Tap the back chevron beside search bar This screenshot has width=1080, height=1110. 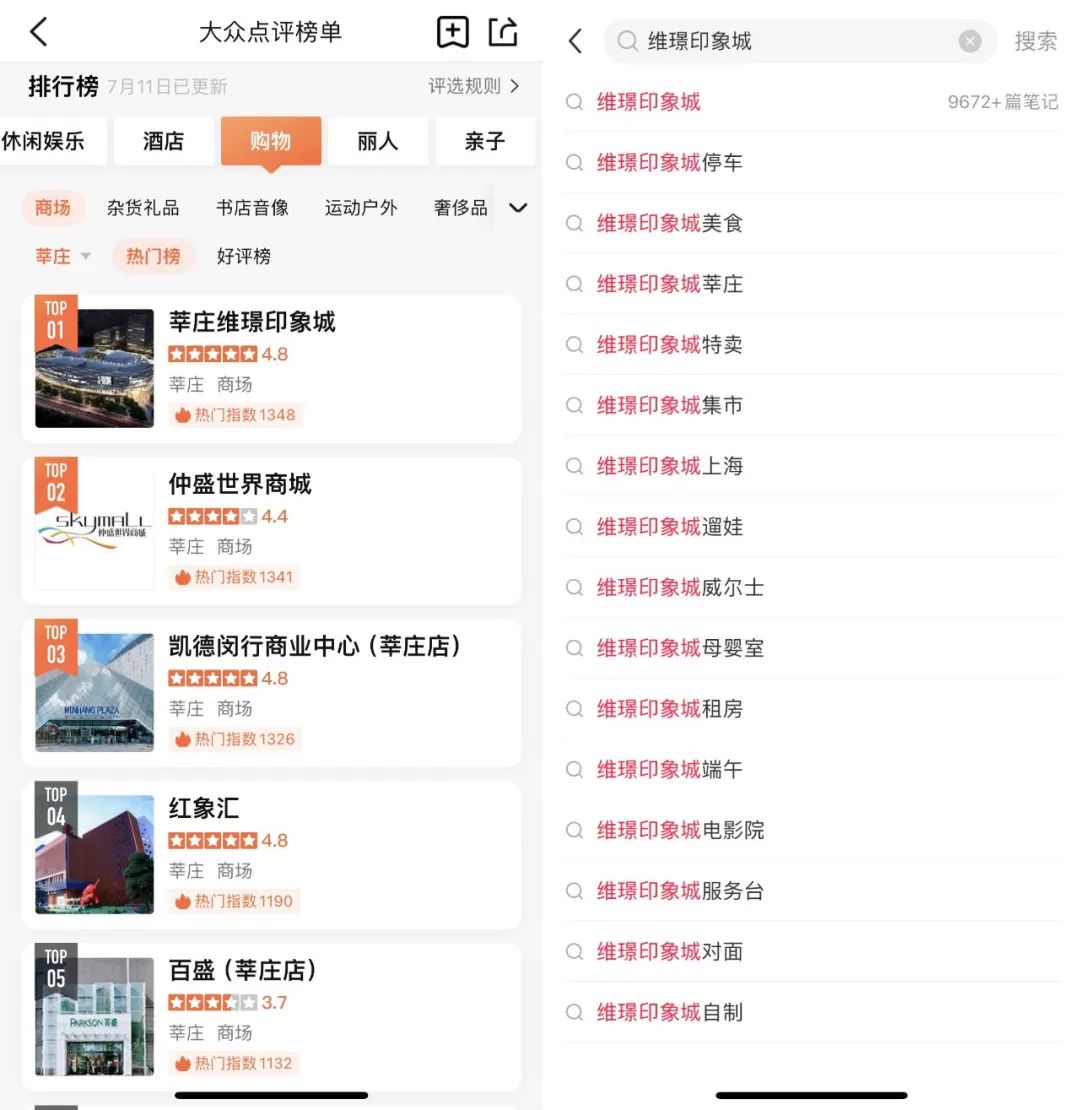575,41
